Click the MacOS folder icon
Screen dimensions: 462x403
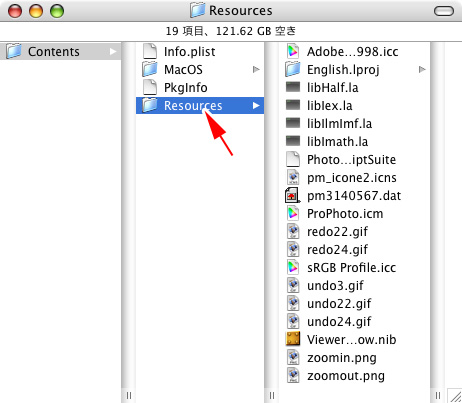pyautogui.click(x=150, y=69)
